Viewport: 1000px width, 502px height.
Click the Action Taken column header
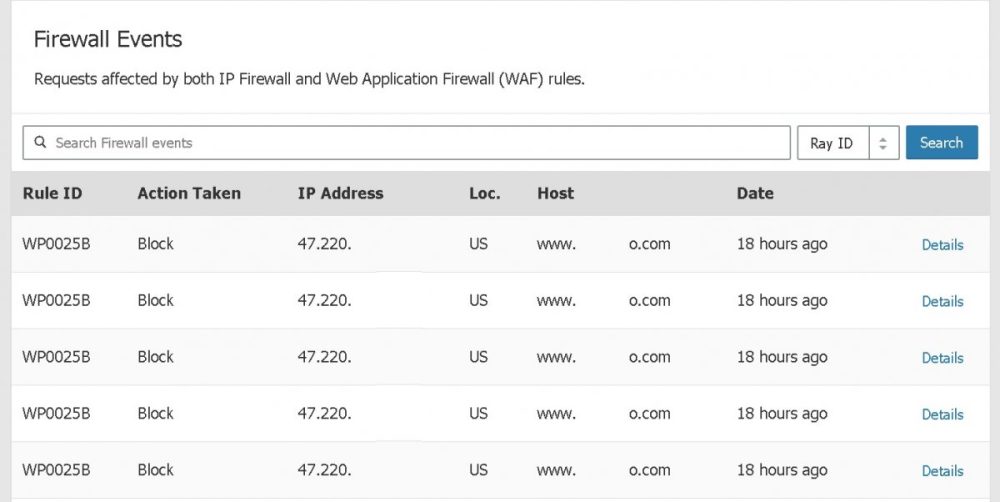189,193
